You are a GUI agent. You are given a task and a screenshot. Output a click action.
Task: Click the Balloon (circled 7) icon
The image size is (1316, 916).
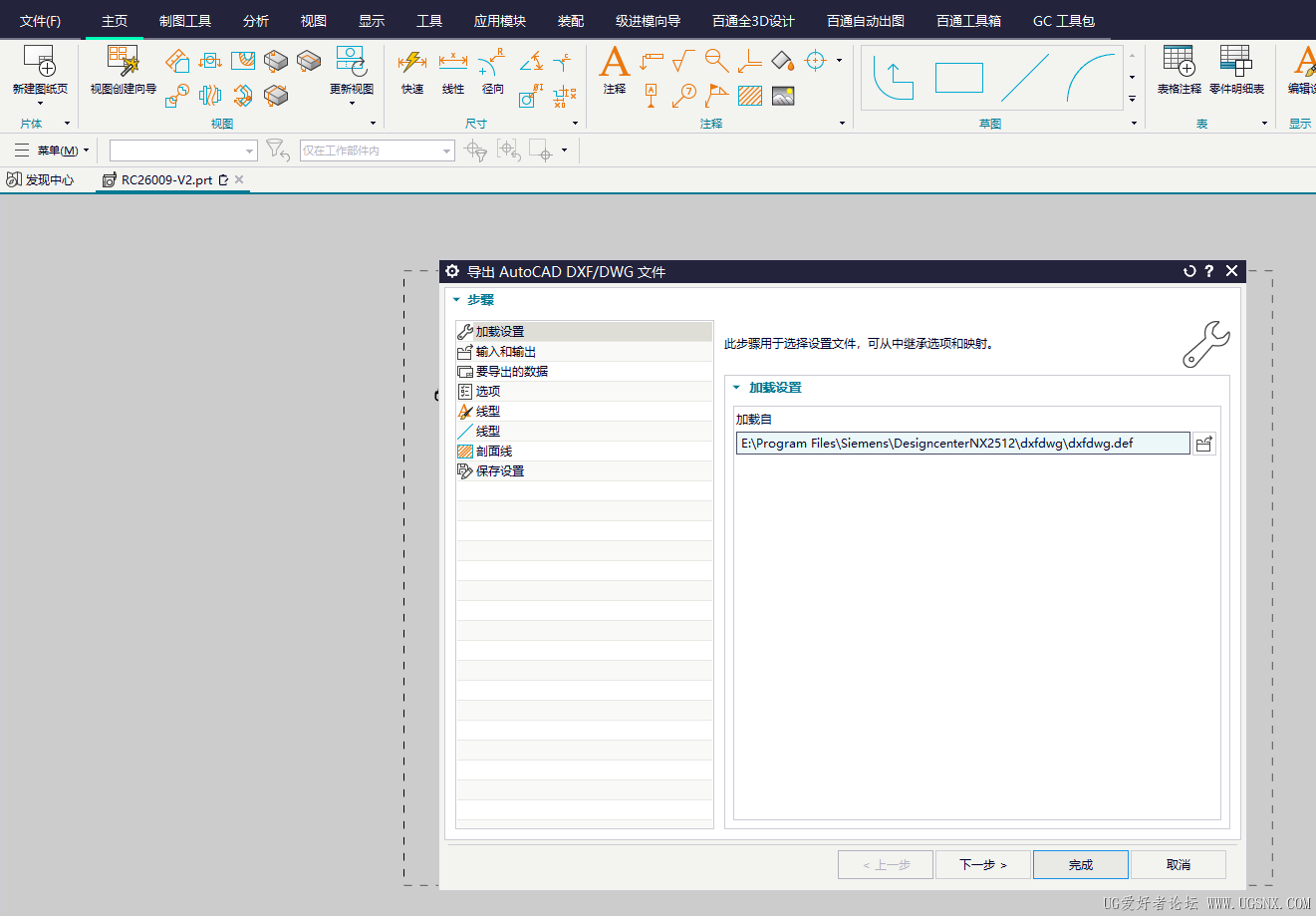[683, 96]
